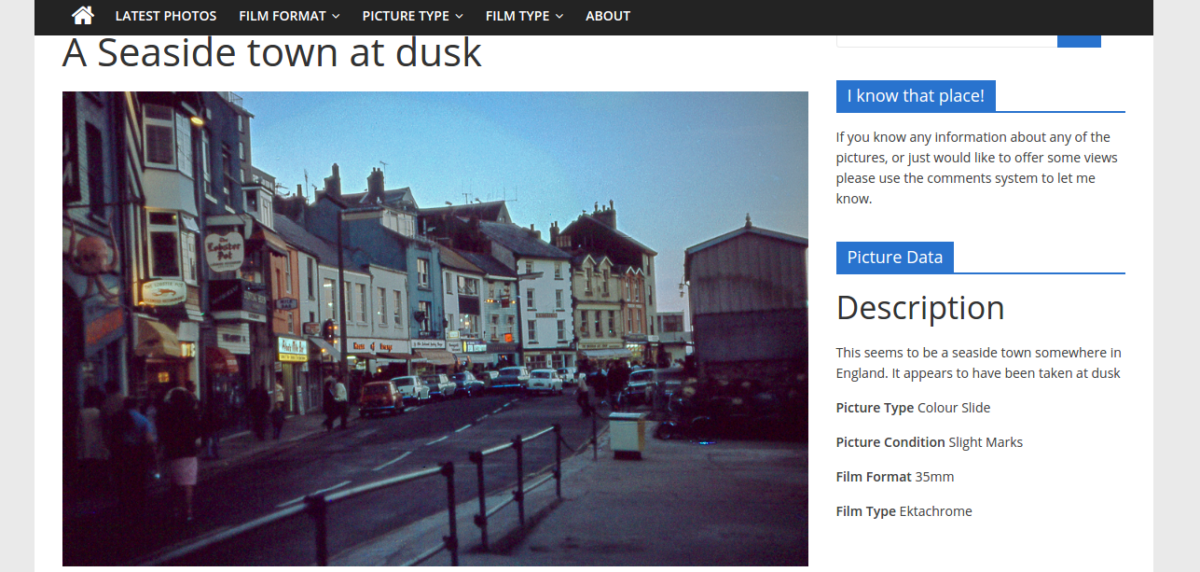Viewport: 1200px width, 572px height.
Task: Expand the Film Format dropdown chevron
Action: 335,16
